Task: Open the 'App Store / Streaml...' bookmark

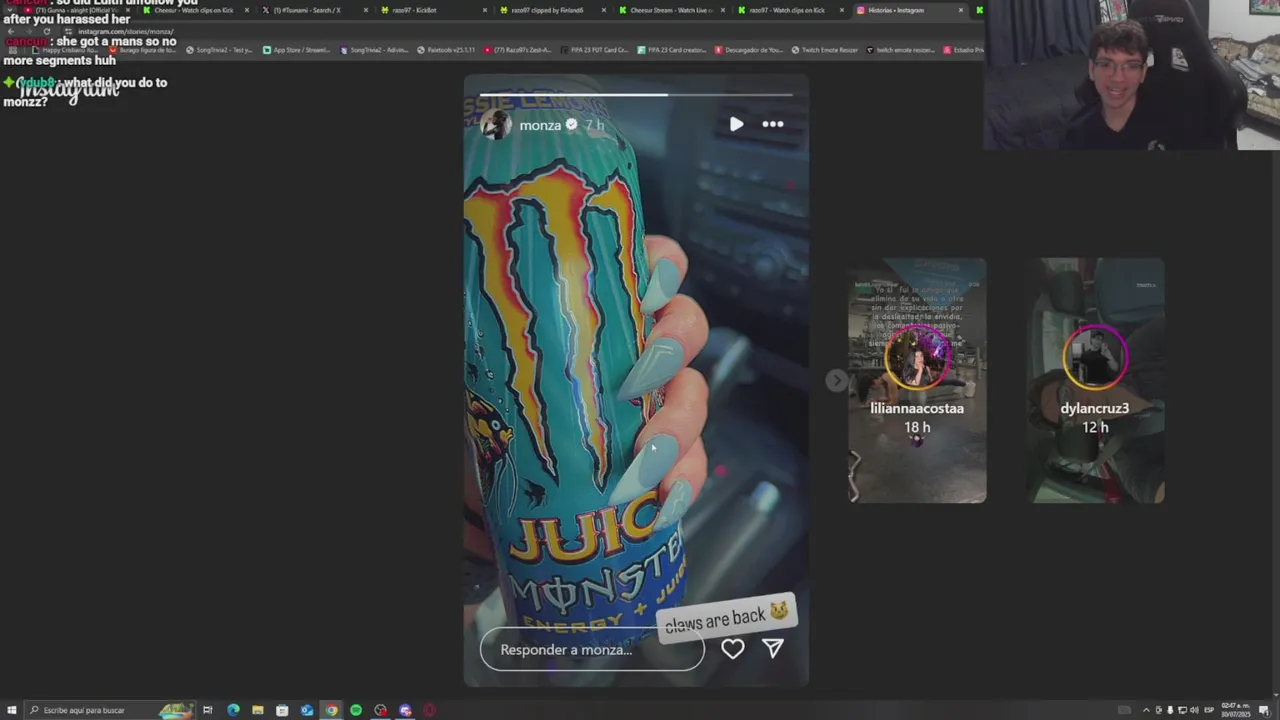Action: click(298, 50)
